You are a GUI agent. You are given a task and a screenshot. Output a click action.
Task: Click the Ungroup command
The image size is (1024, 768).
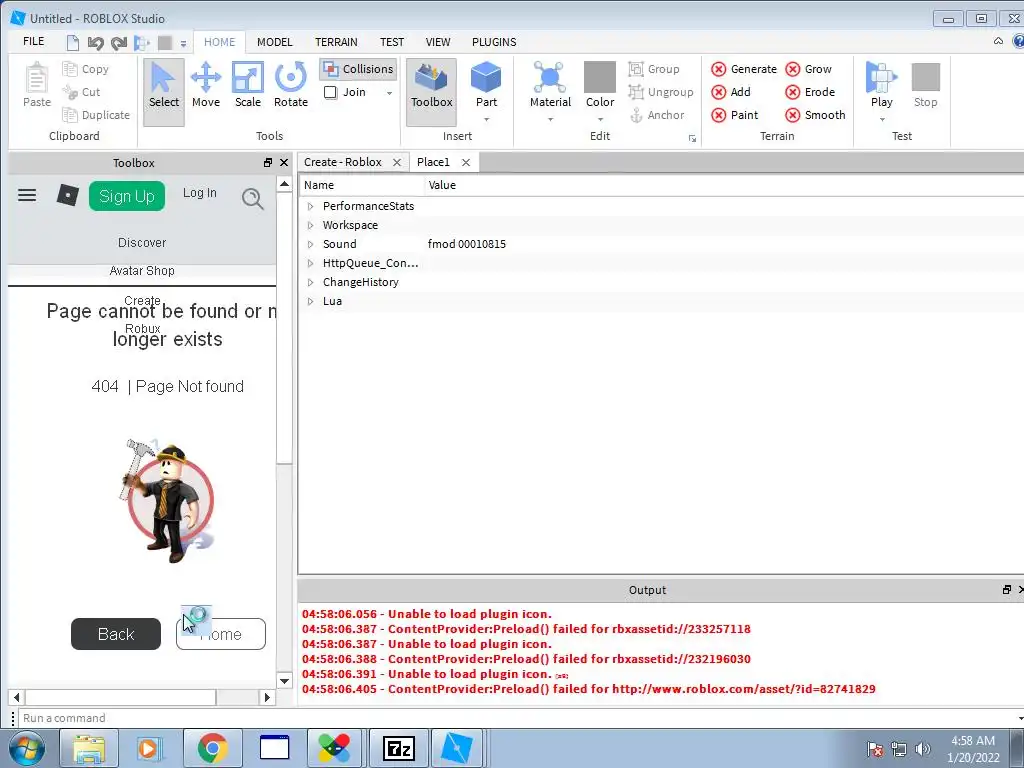click(661, 92)
